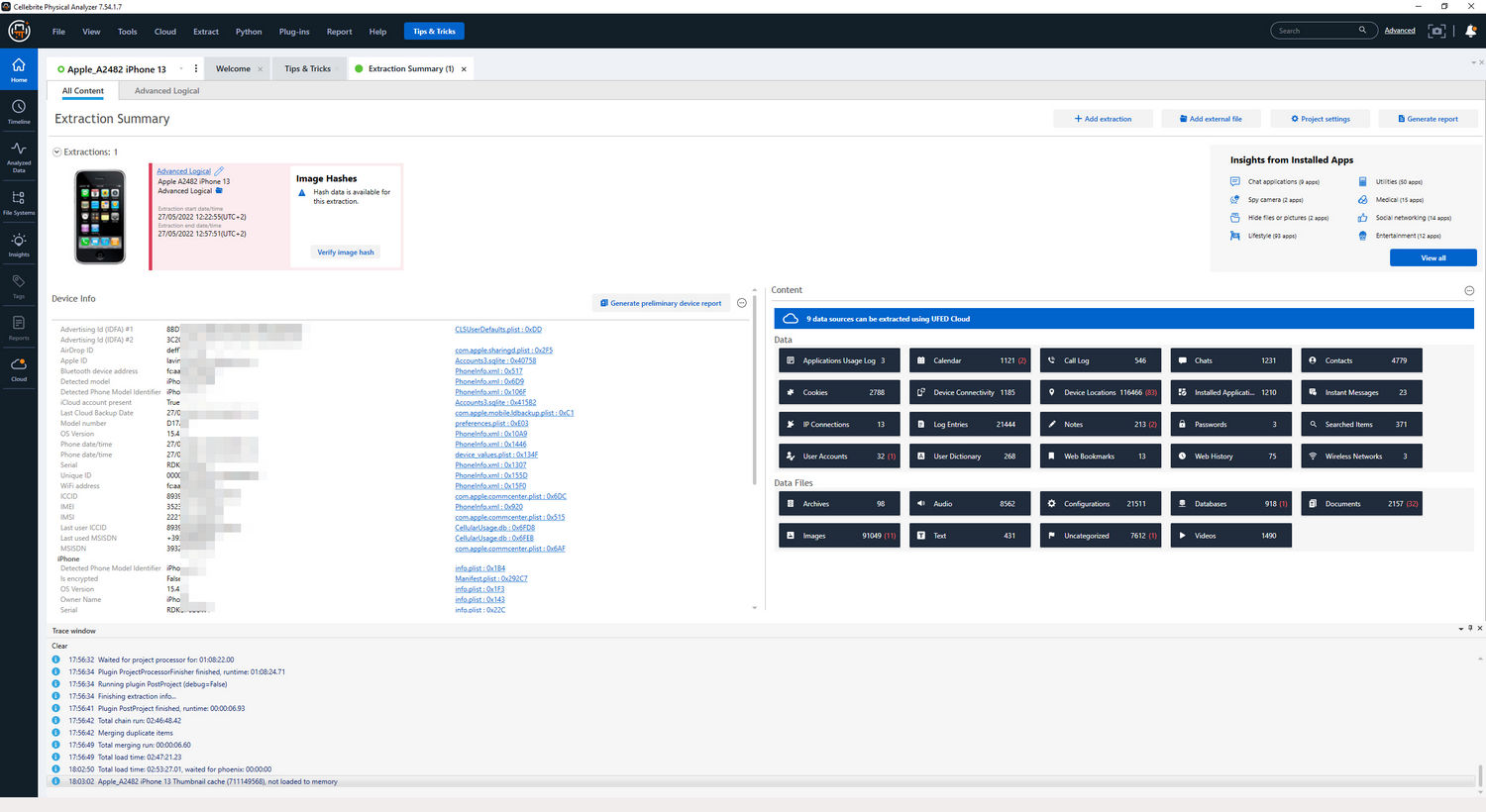This screenshot has height=812, width=1486.
Task: Open the notifications bell
Action: [1470, 31]
